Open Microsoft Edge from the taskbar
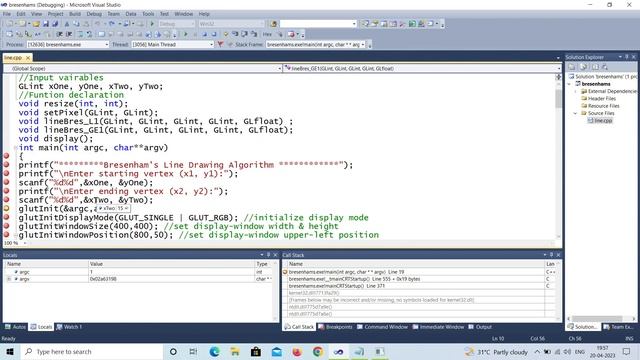 (x=214, y=351)
